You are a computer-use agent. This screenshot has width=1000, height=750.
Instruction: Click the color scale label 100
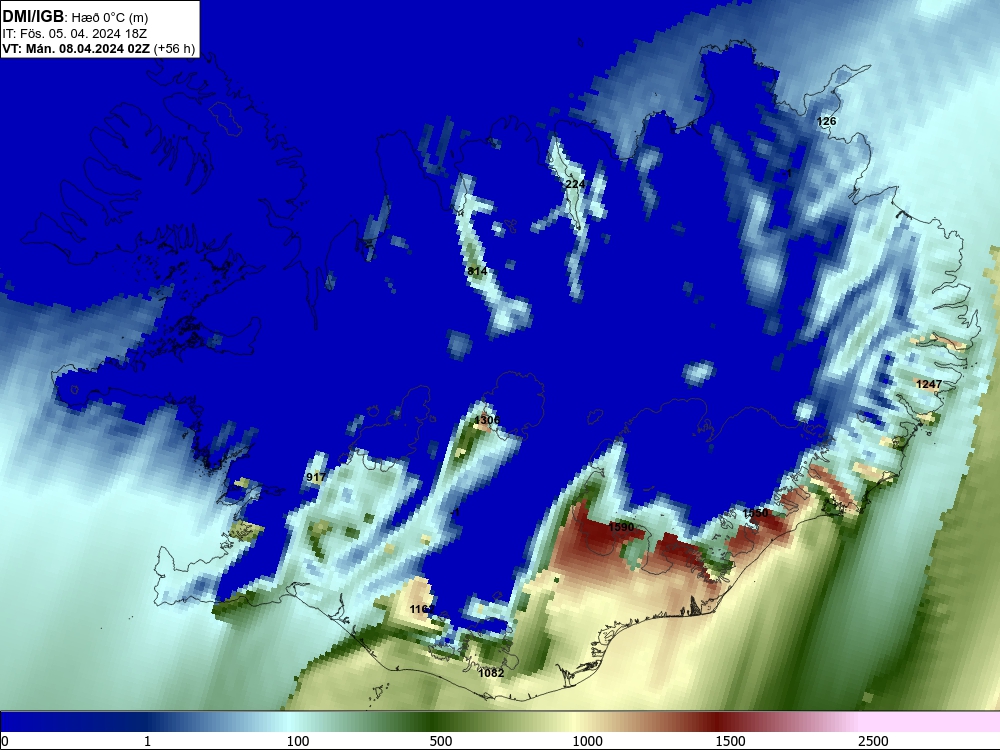pos(298,741)
